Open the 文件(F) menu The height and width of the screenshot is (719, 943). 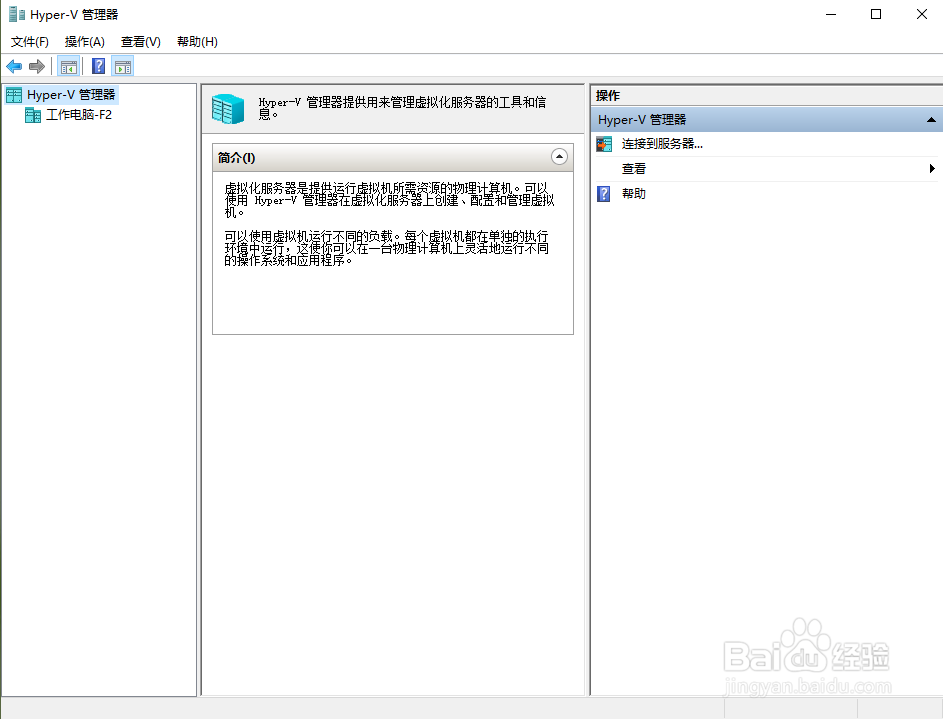(29, 42)
